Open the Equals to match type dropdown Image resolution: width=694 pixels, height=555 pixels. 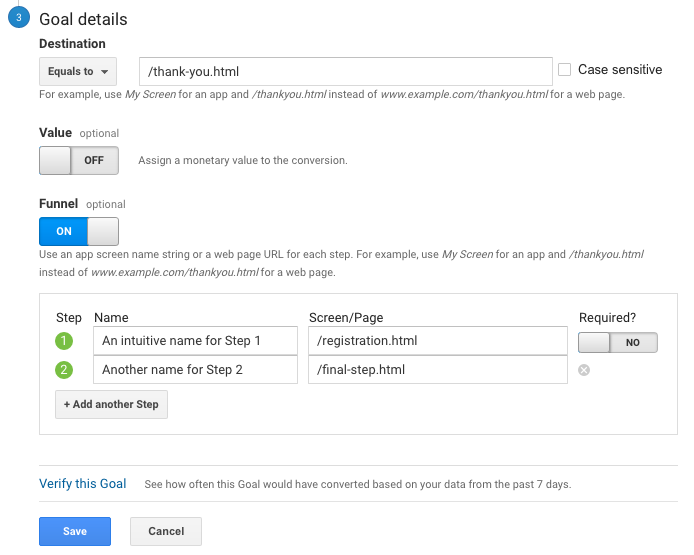tap(78, 71)
